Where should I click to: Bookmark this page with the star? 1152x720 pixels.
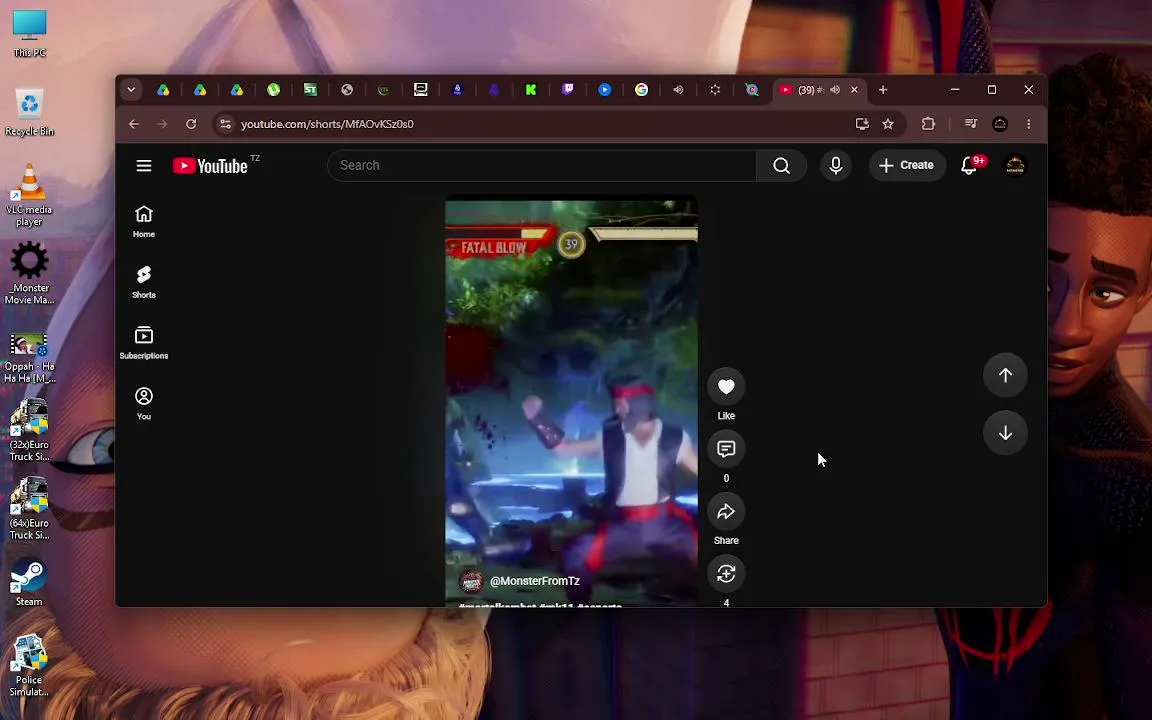pos(888,124)
